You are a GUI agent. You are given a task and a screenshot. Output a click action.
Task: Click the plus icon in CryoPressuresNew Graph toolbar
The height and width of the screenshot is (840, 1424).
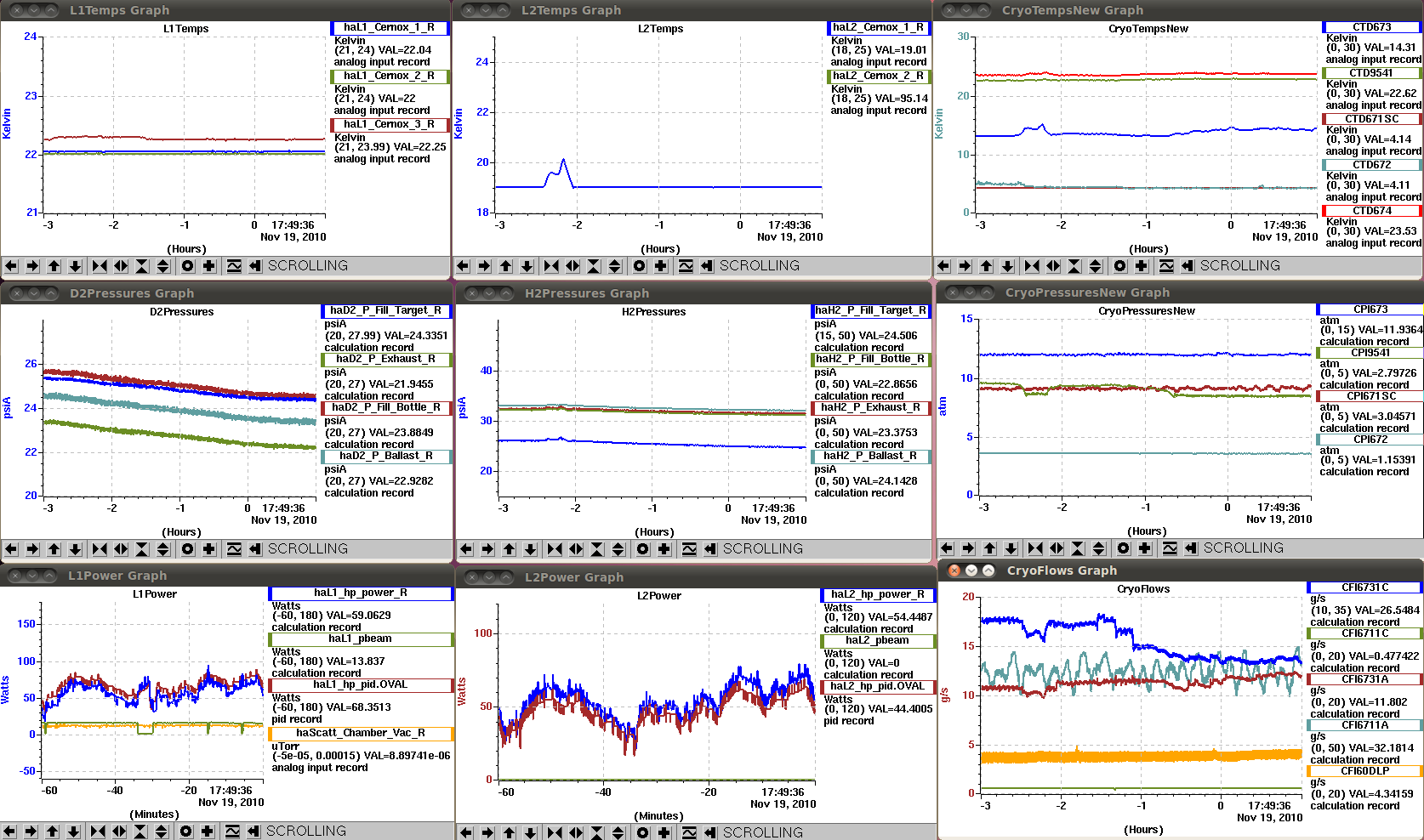coord(1145,548)
